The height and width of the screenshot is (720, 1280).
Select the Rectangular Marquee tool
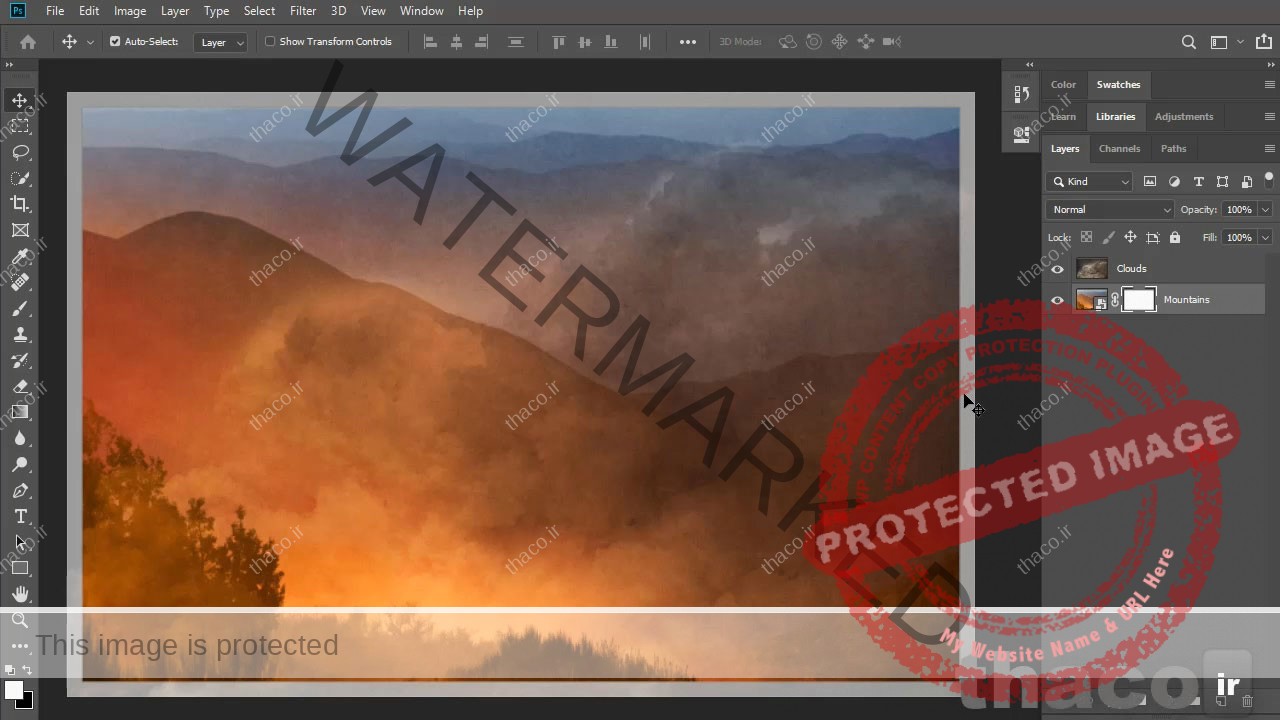pos(20,126)
